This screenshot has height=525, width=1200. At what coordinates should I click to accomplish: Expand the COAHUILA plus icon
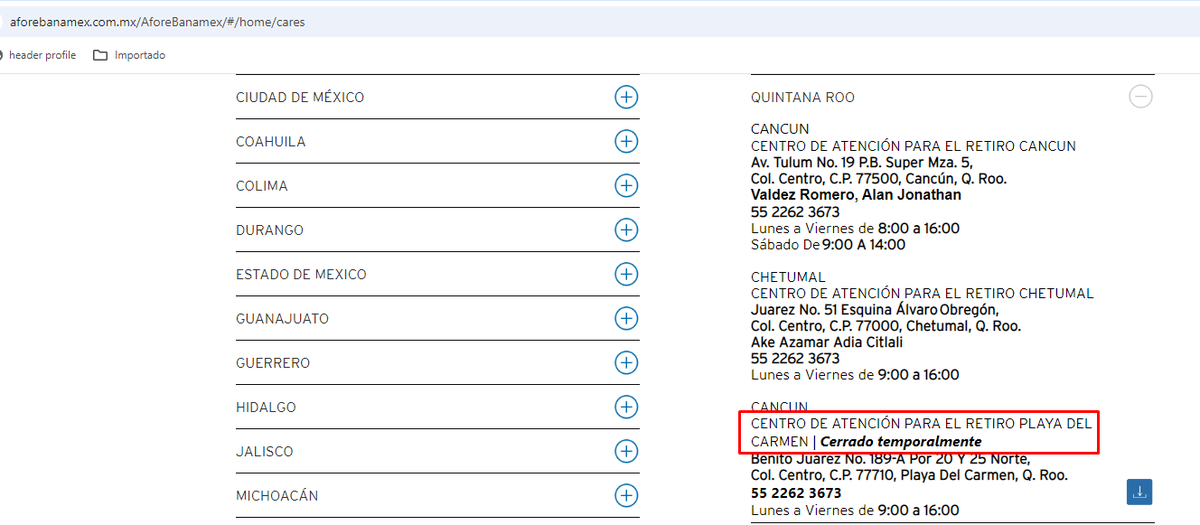coord(626,141)
